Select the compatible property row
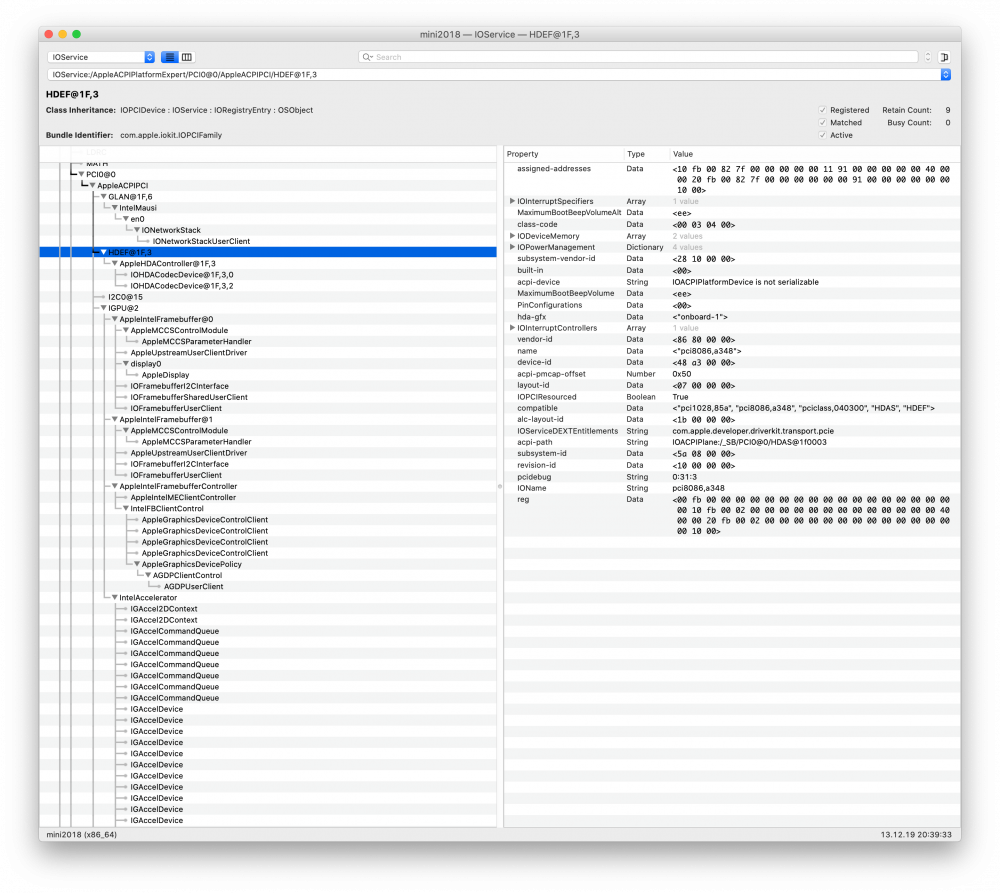 732,408
